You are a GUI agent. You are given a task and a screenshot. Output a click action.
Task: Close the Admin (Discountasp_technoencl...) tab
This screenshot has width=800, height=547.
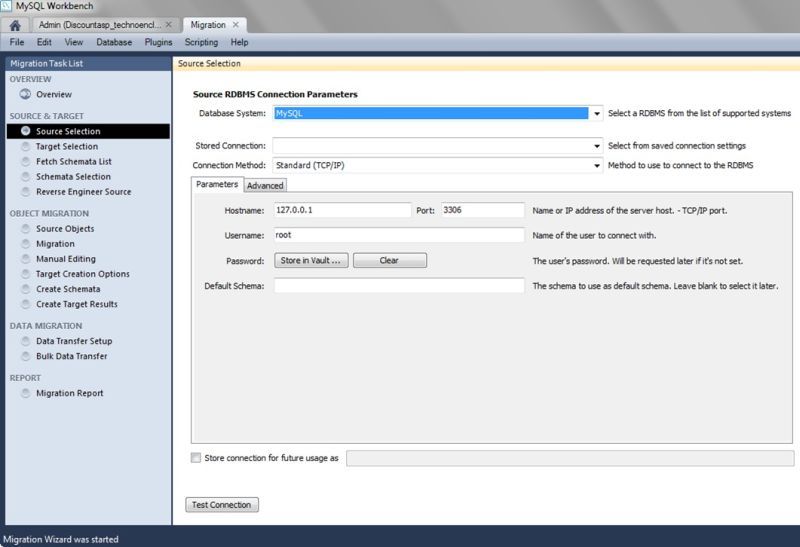point(168,24)
